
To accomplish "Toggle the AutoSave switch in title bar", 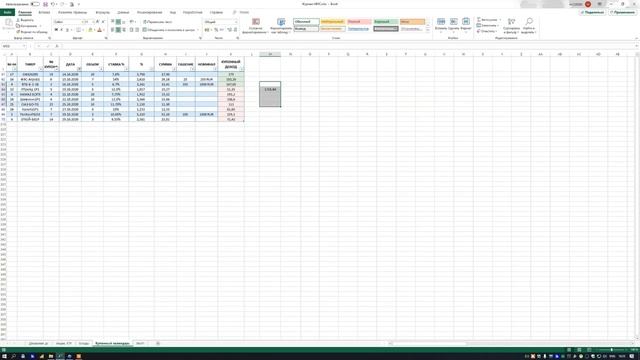I will [35, 4].
